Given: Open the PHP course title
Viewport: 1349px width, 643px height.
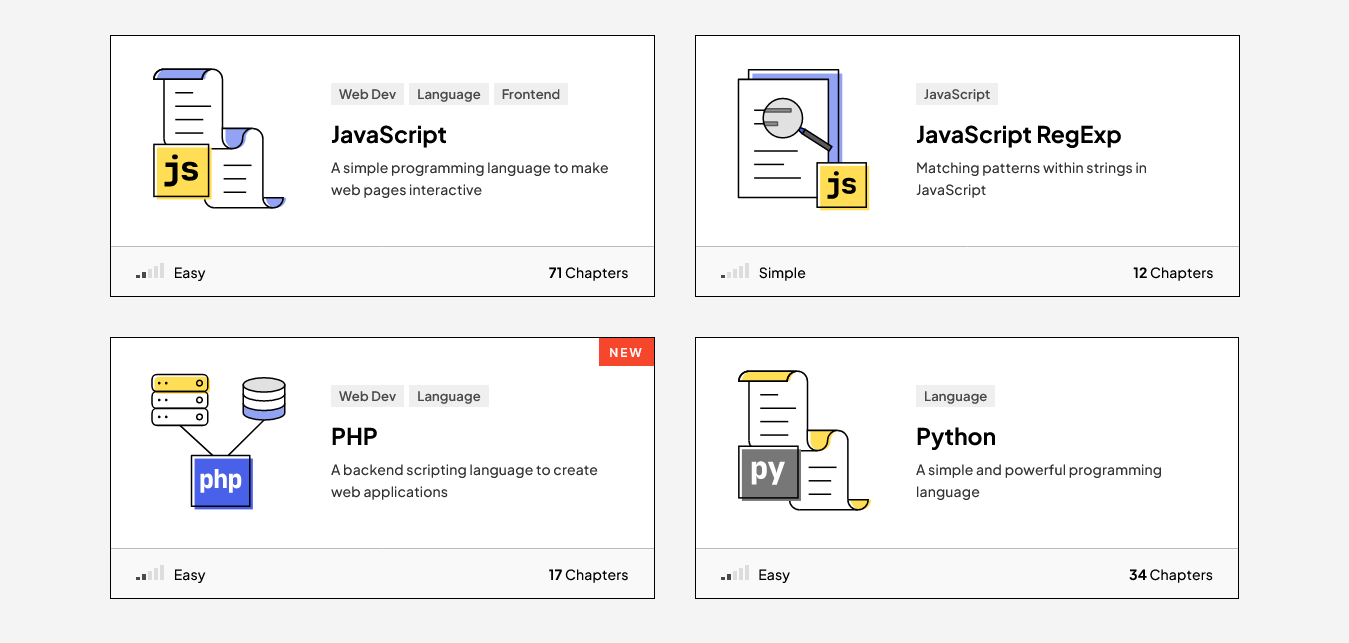Looking at the screenshot, I should click(x=354, y=437).
